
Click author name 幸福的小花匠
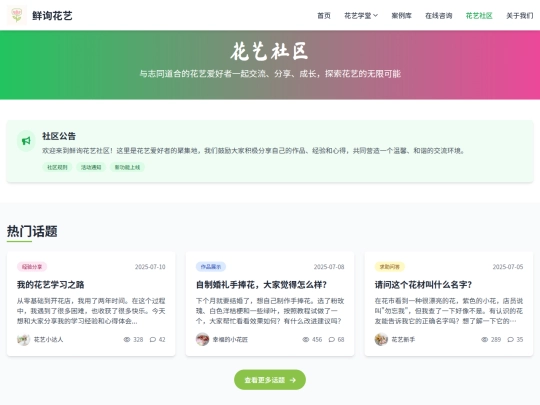[230, 340]
